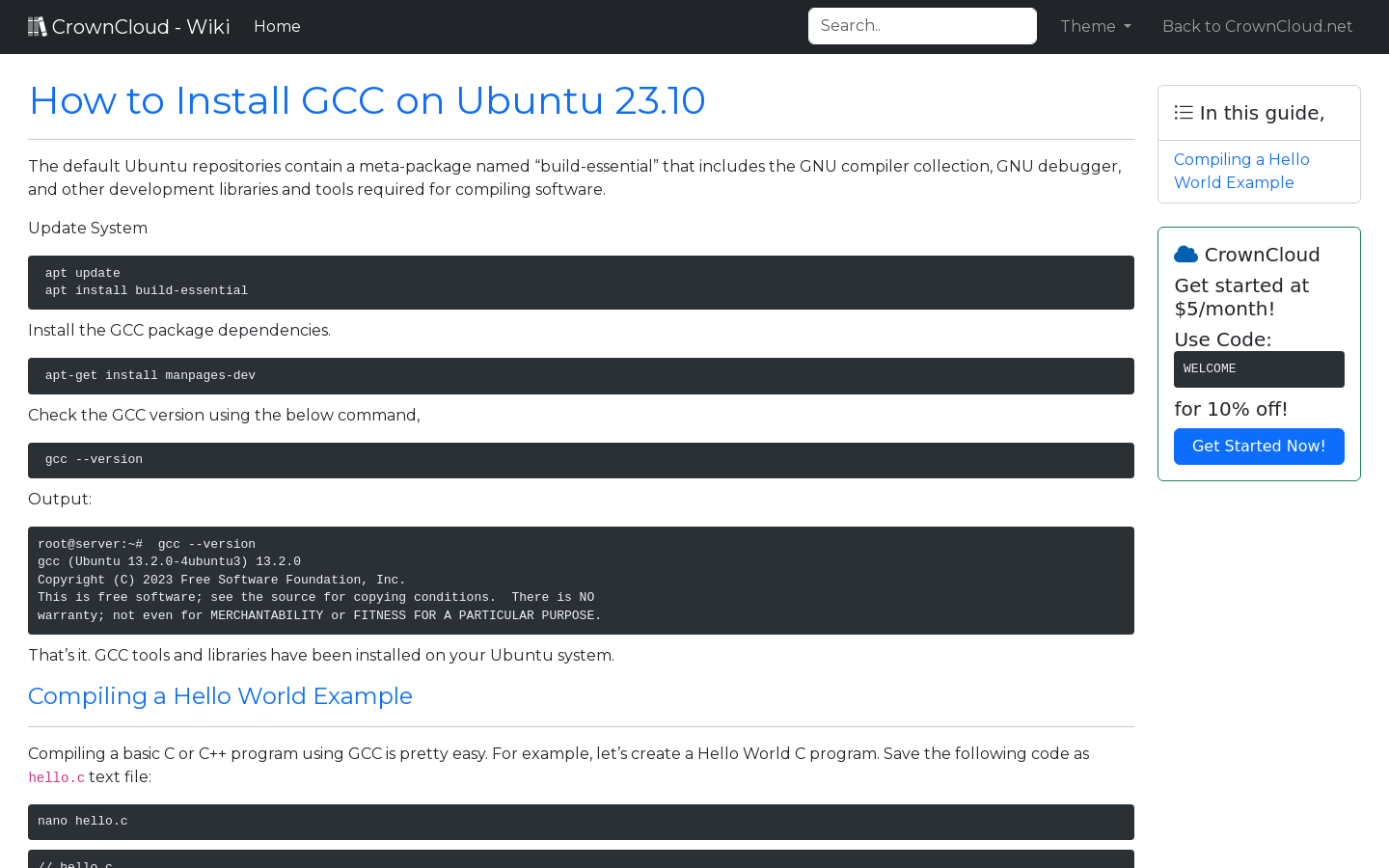Click the 'apt-get install manpages-dev' code block
This screenshot has width=1389, height=868.
tap(579, 376)
